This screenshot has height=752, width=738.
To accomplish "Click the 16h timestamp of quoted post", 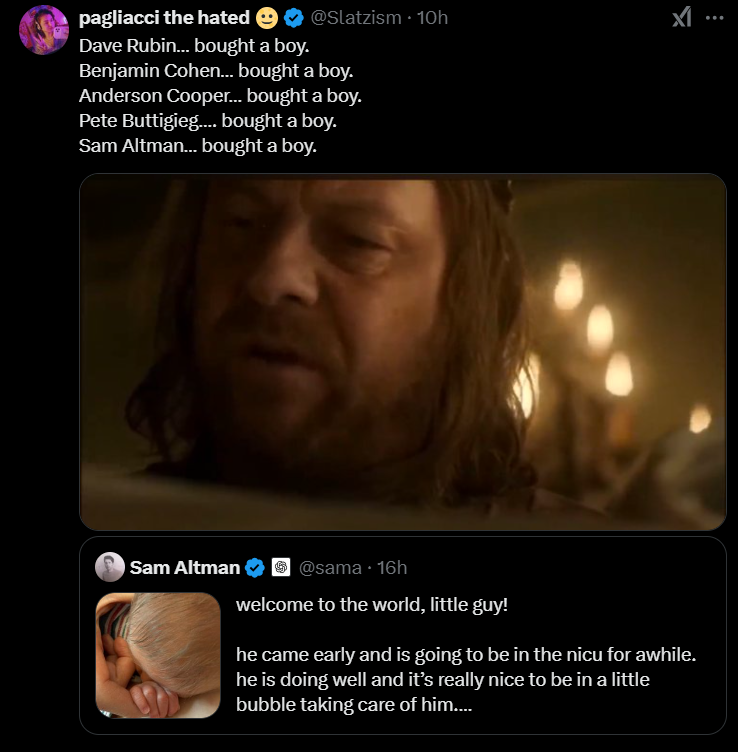I will pos(392,568).
